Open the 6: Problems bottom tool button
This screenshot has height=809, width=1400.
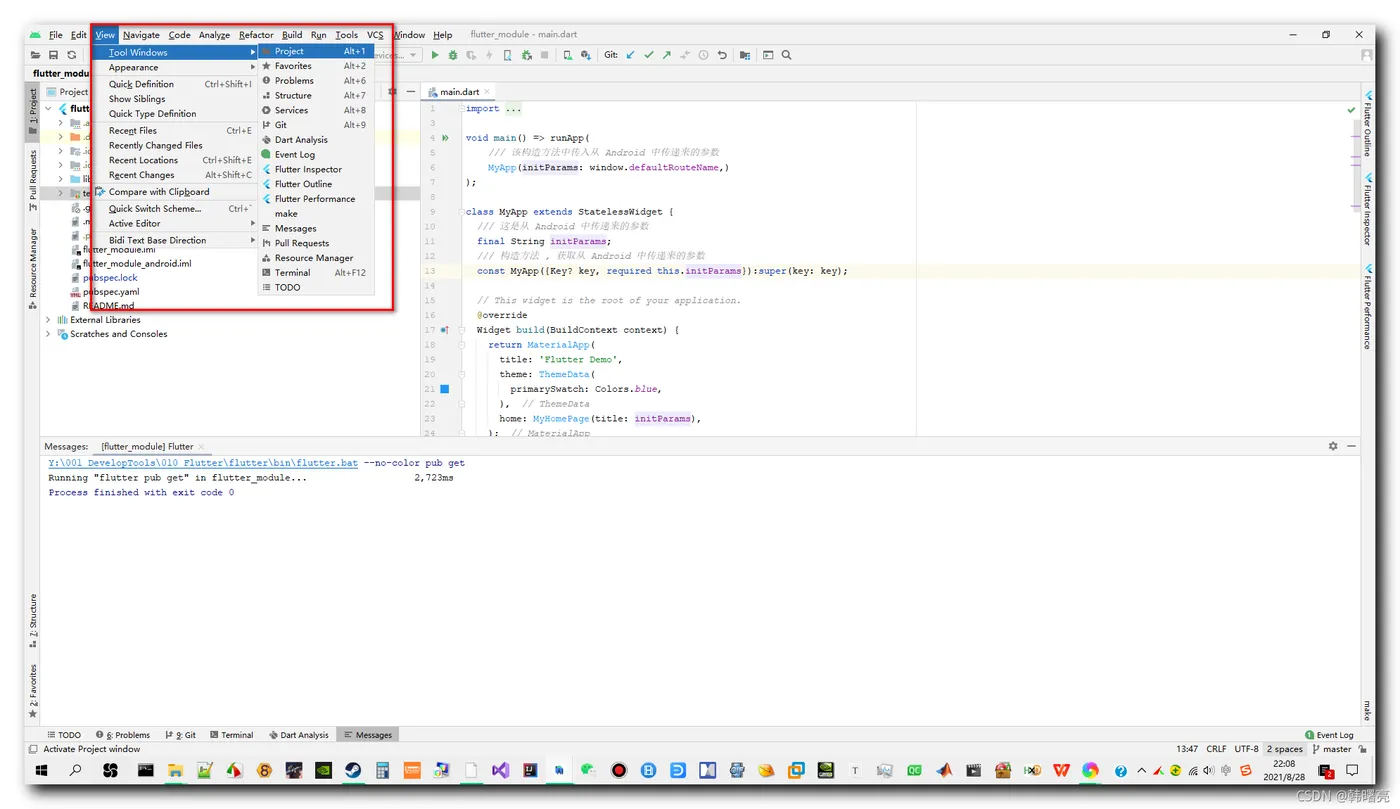123,735
